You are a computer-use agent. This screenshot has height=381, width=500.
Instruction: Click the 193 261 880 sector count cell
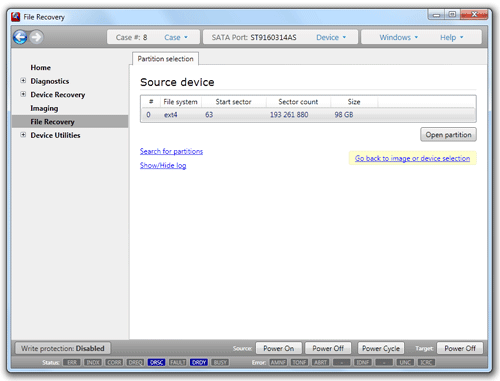coord(289,115)
